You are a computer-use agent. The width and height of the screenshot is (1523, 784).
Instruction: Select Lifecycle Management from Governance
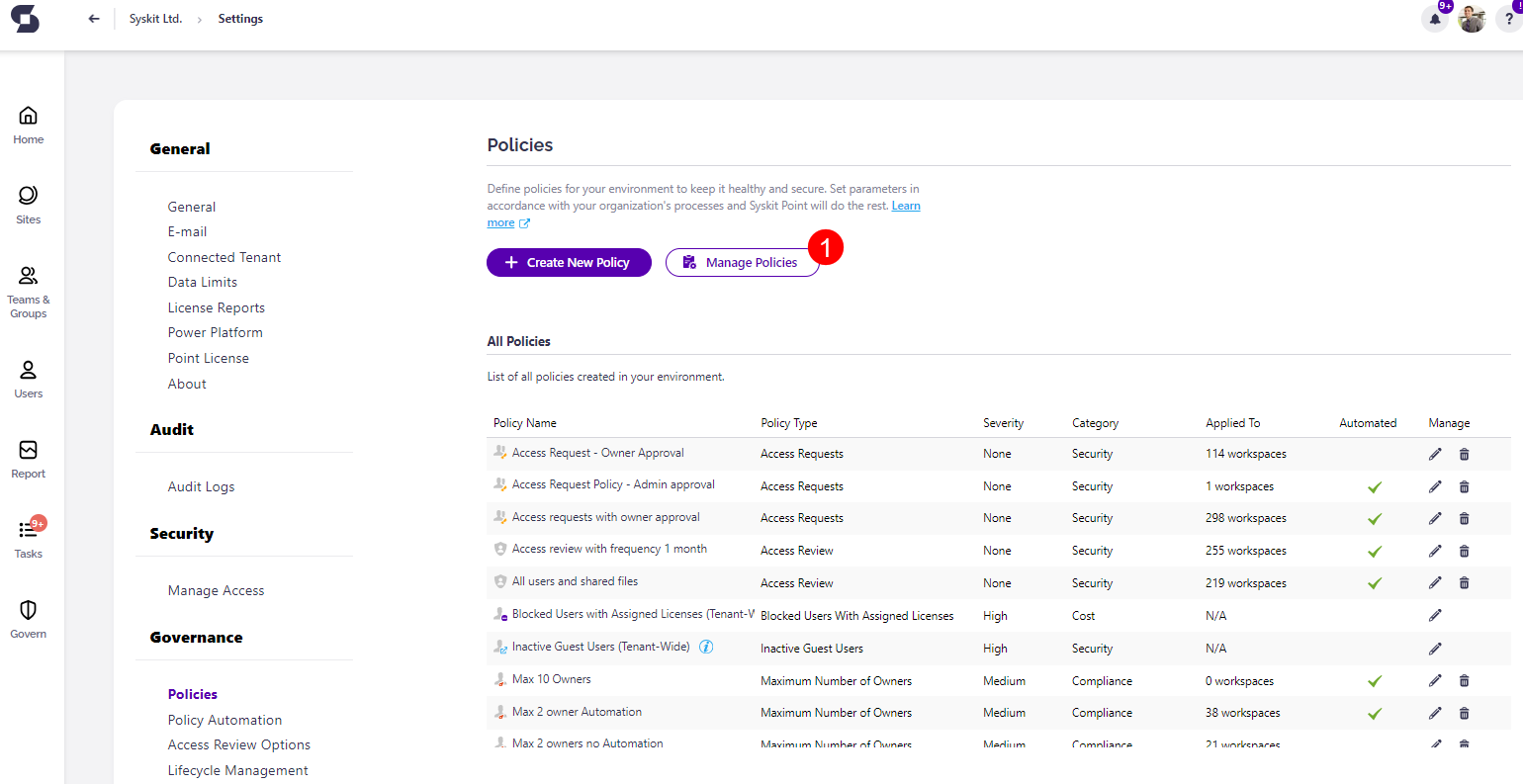click(237, 769)
